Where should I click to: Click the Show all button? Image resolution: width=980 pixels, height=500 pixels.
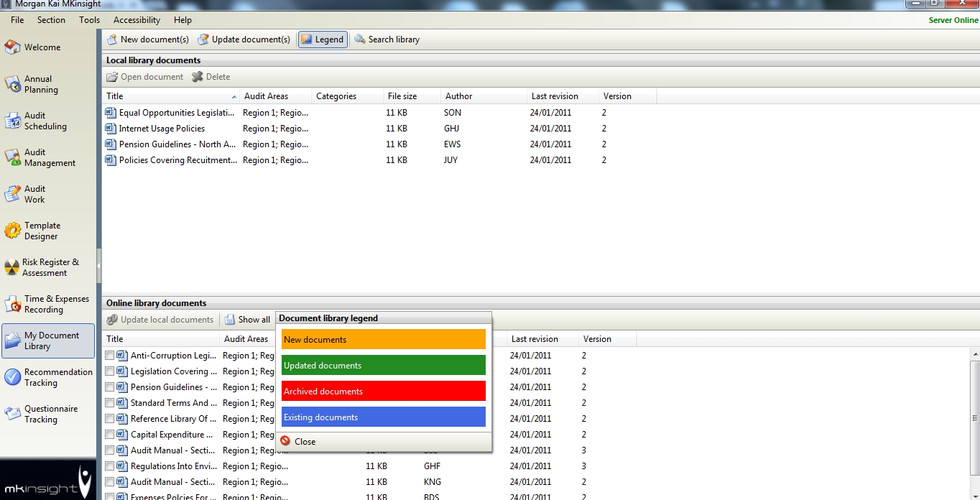(x=248, y=319)
